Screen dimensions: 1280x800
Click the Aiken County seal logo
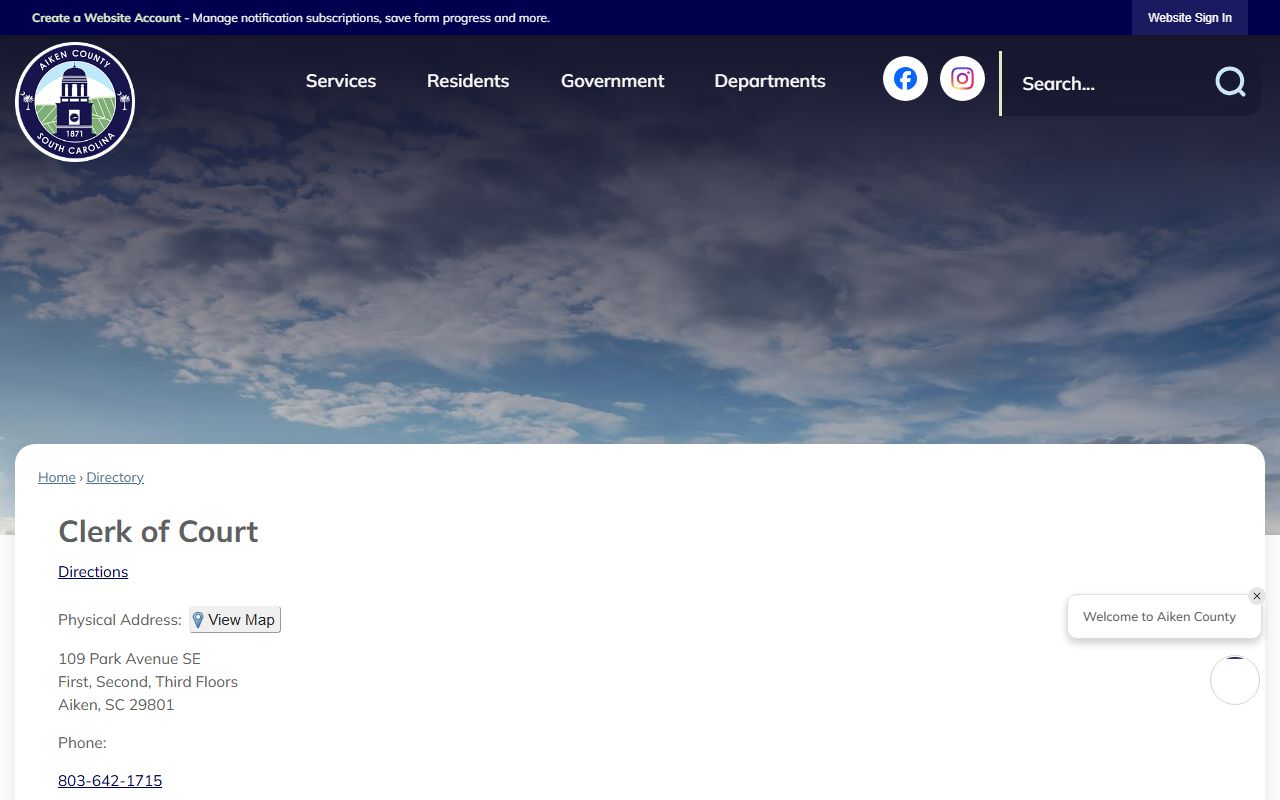coord(75,102)
